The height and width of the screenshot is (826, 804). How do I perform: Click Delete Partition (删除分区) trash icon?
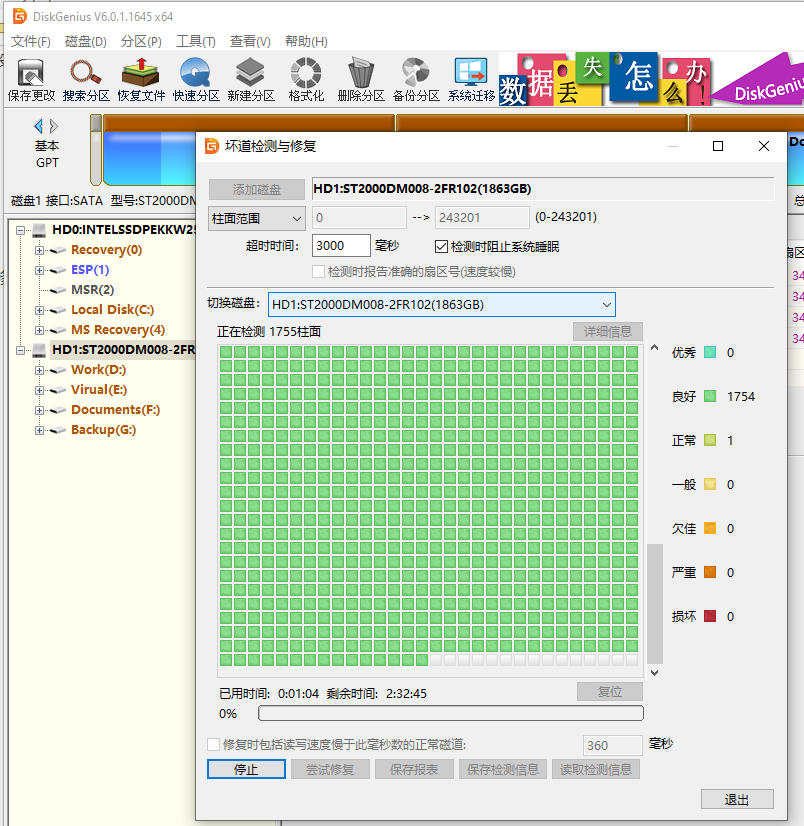pyautogui.click(x=361, y=80)
